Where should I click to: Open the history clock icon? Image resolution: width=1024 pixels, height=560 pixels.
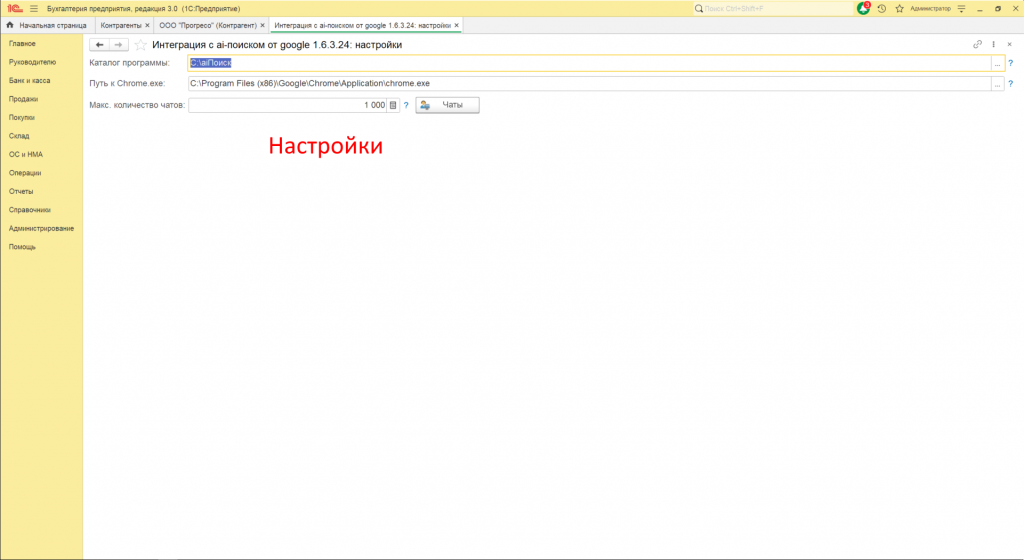882,8
